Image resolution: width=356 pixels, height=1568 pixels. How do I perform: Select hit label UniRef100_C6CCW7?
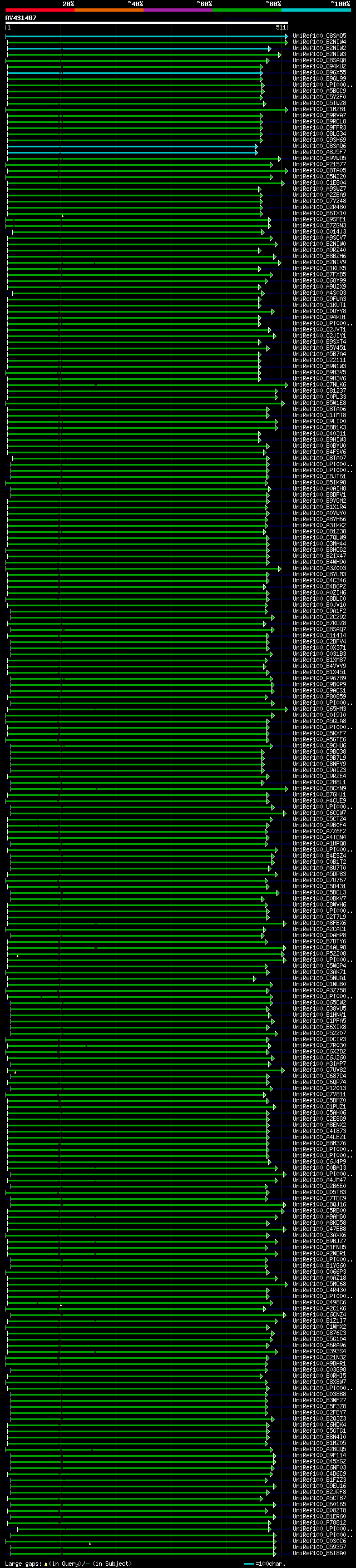pos(319,813)
